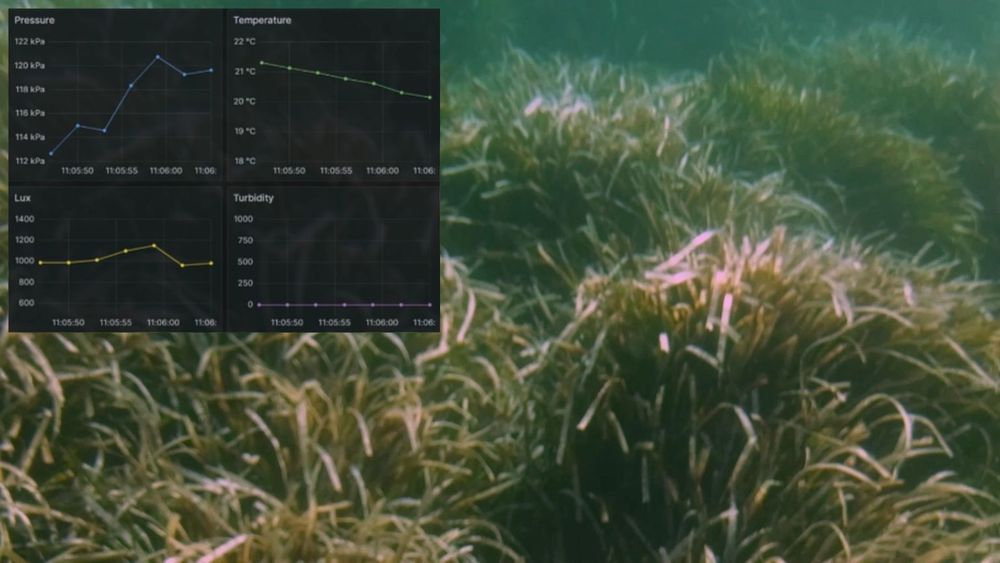Image resolution: width=1000 pixels, height=563 pixels.
Task: Select the 750 label on Turbidity axis
Action: coord(245,240)
